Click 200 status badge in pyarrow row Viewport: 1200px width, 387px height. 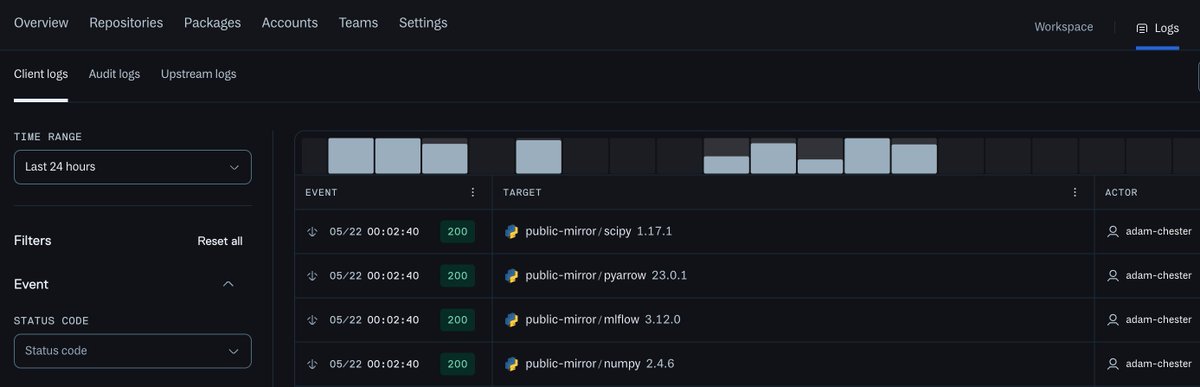(457, 276)
